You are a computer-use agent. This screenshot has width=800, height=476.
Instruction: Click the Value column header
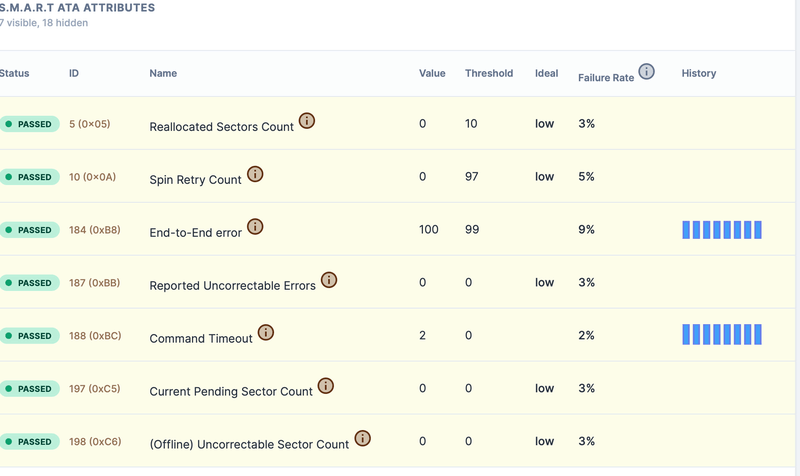[432, 73]
